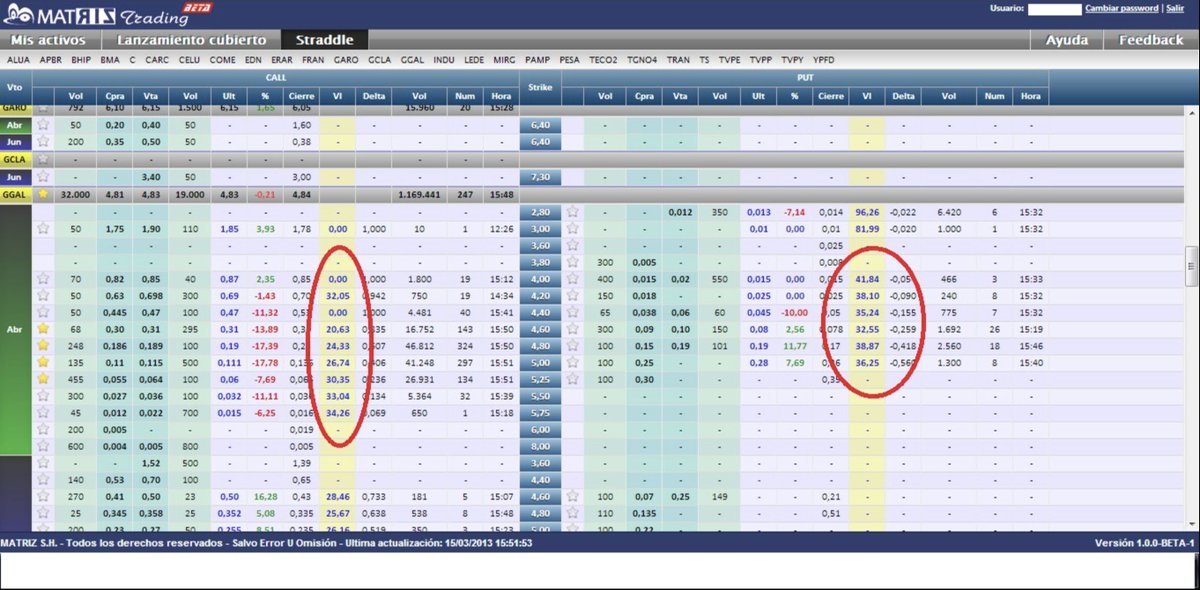
Task: Select the ERAR ticker
Action: pyautogui.click(x=282, y=60)
